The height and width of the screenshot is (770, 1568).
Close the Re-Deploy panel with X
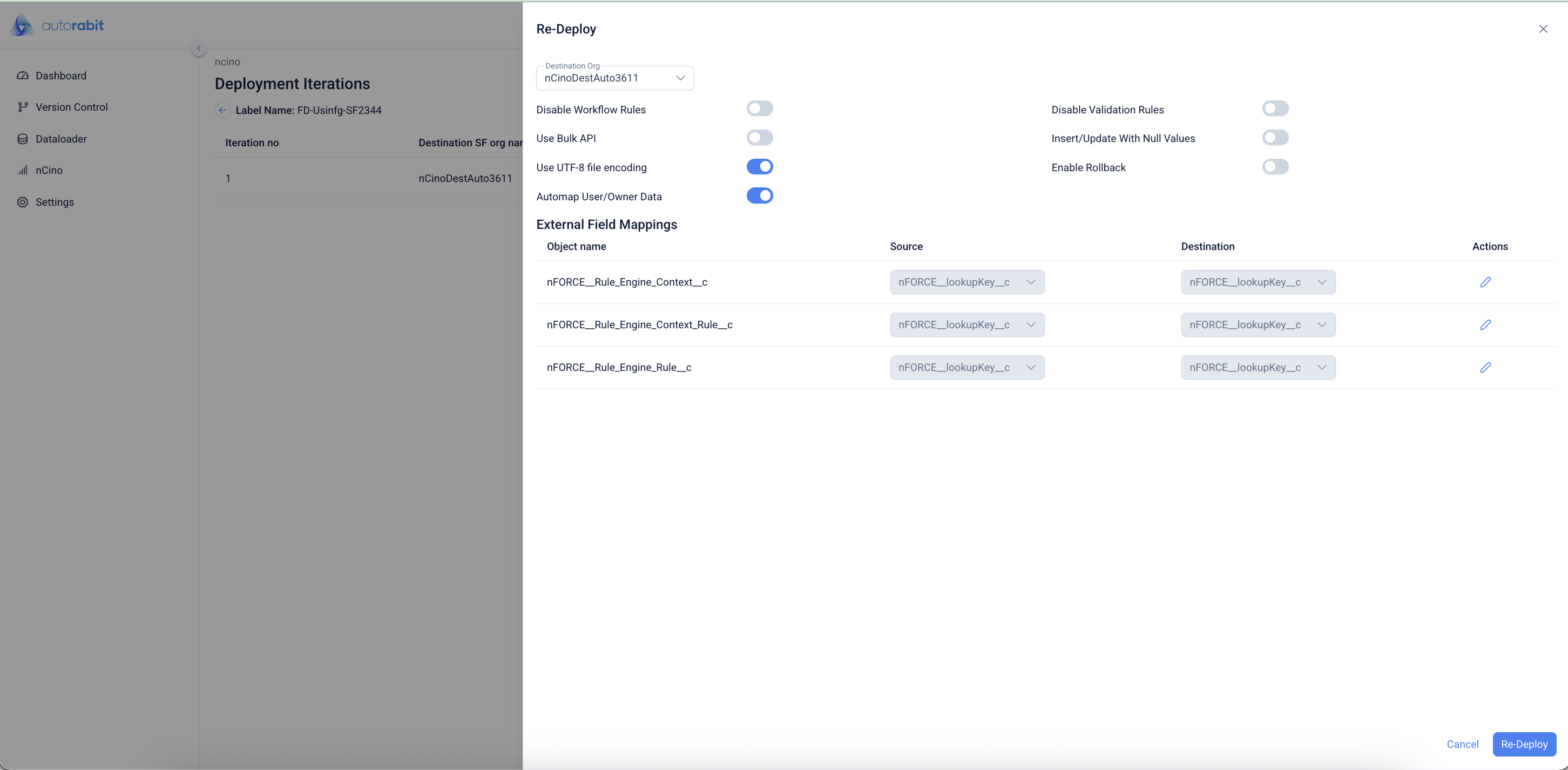[x=1543, y=29]
